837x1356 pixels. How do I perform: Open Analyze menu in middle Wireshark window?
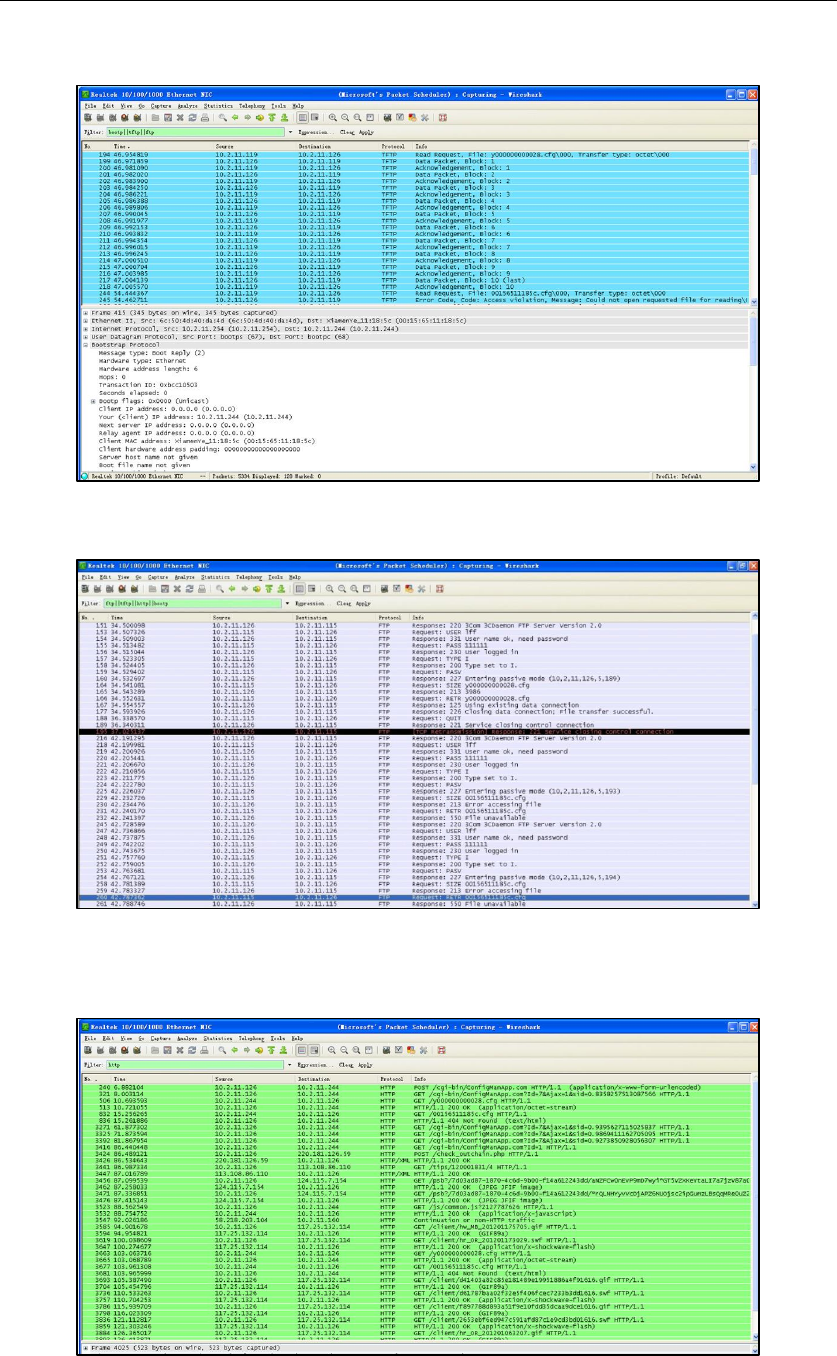coord(186,577)
